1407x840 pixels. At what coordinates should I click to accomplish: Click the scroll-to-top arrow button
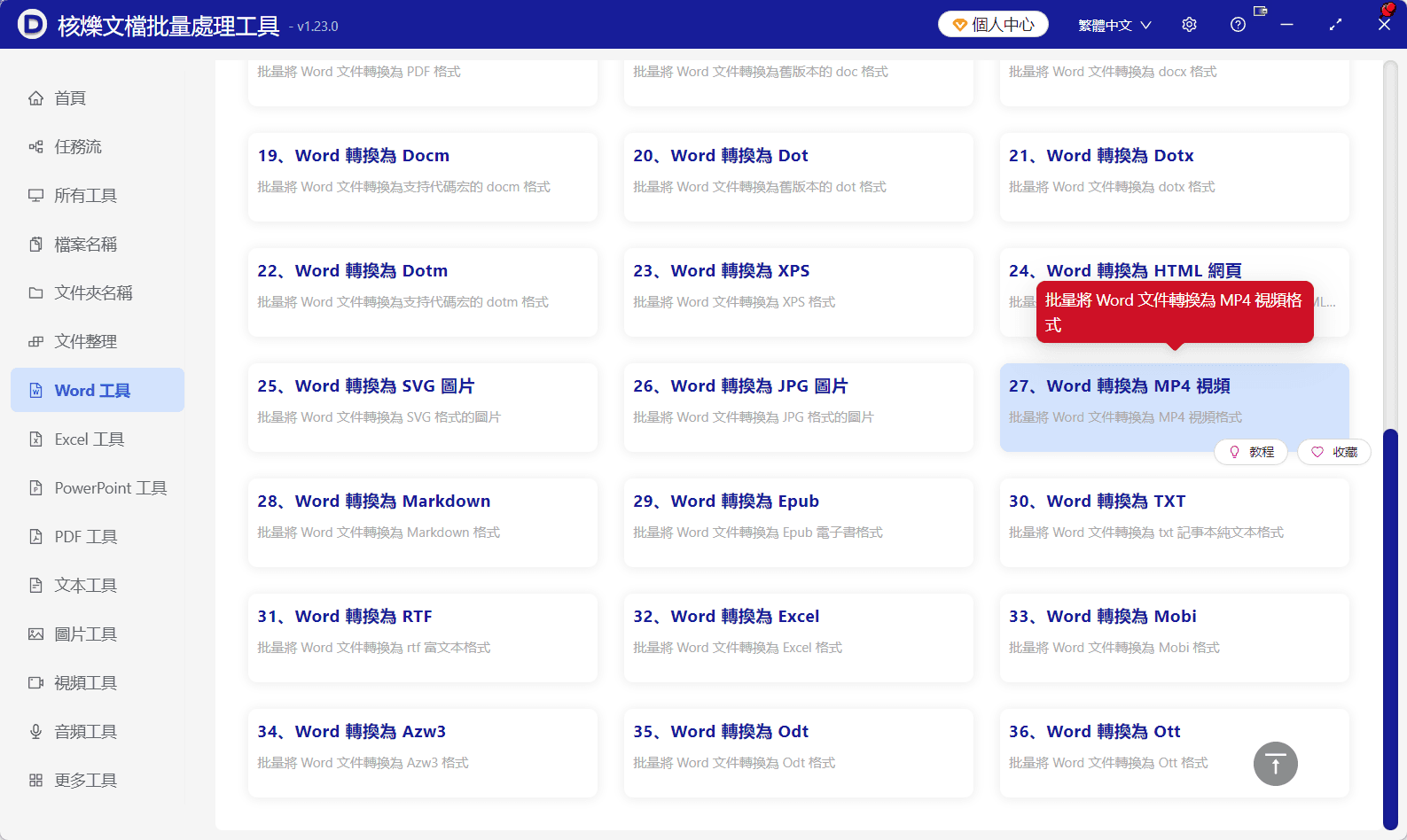point(1276,764)
